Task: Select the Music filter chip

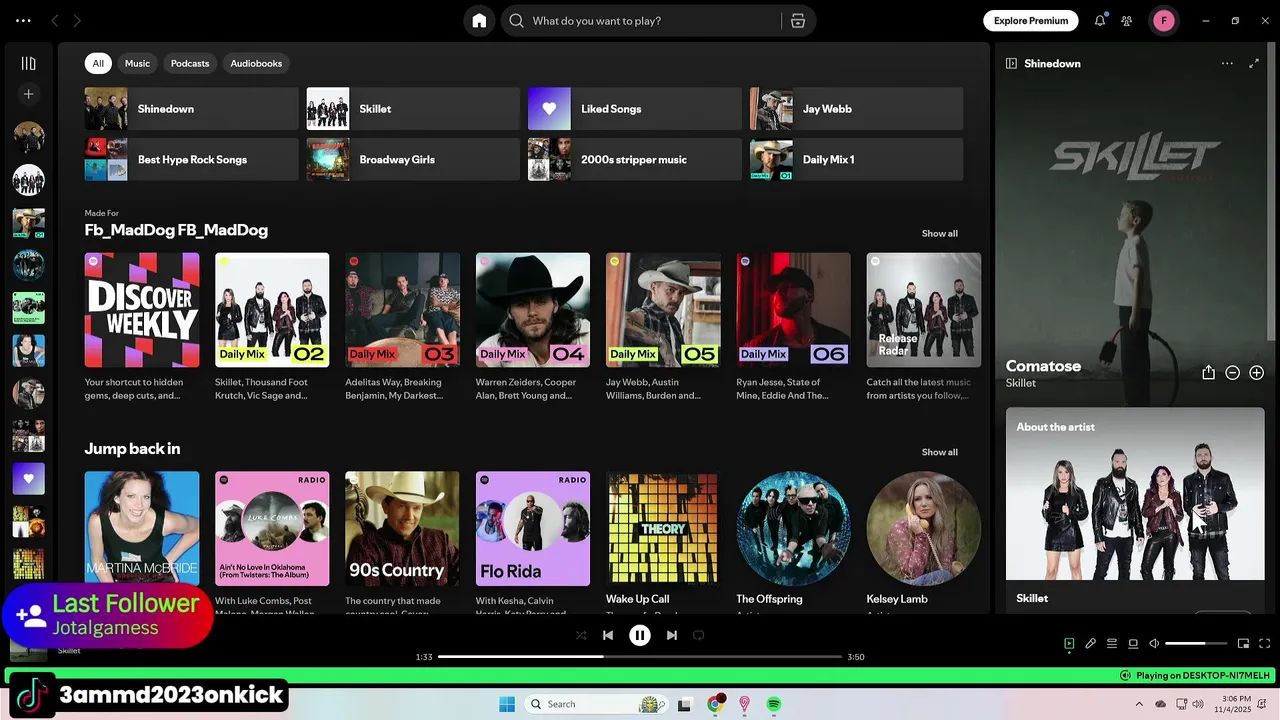Action: point(137,63)
